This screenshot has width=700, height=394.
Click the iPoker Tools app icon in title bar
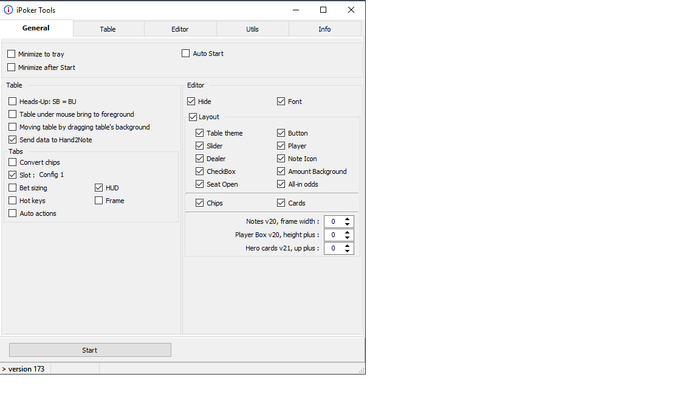pyautogui.click(x=8, y=9)
